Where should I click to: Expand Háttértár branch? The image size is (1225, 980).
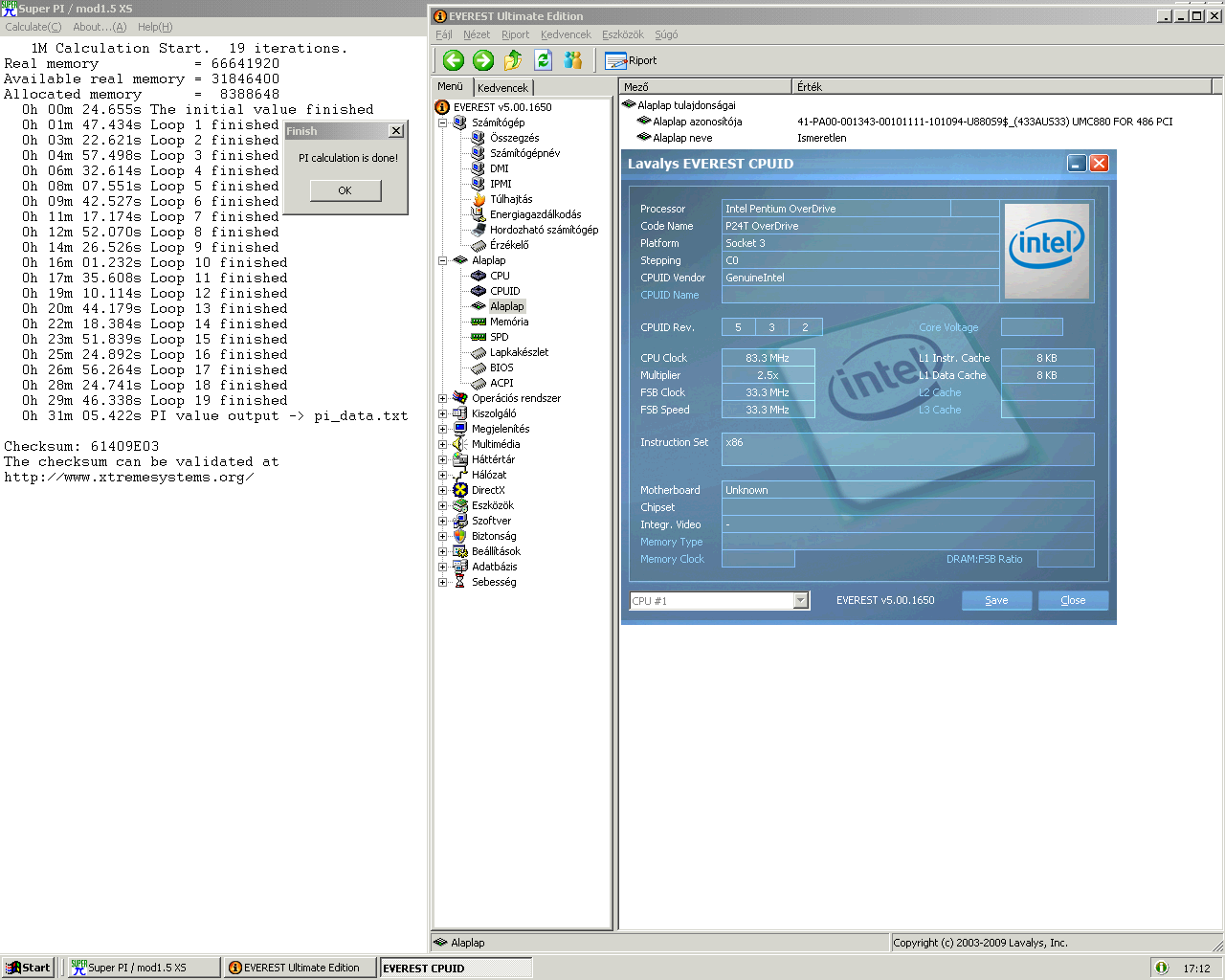(x=442, y=459)
